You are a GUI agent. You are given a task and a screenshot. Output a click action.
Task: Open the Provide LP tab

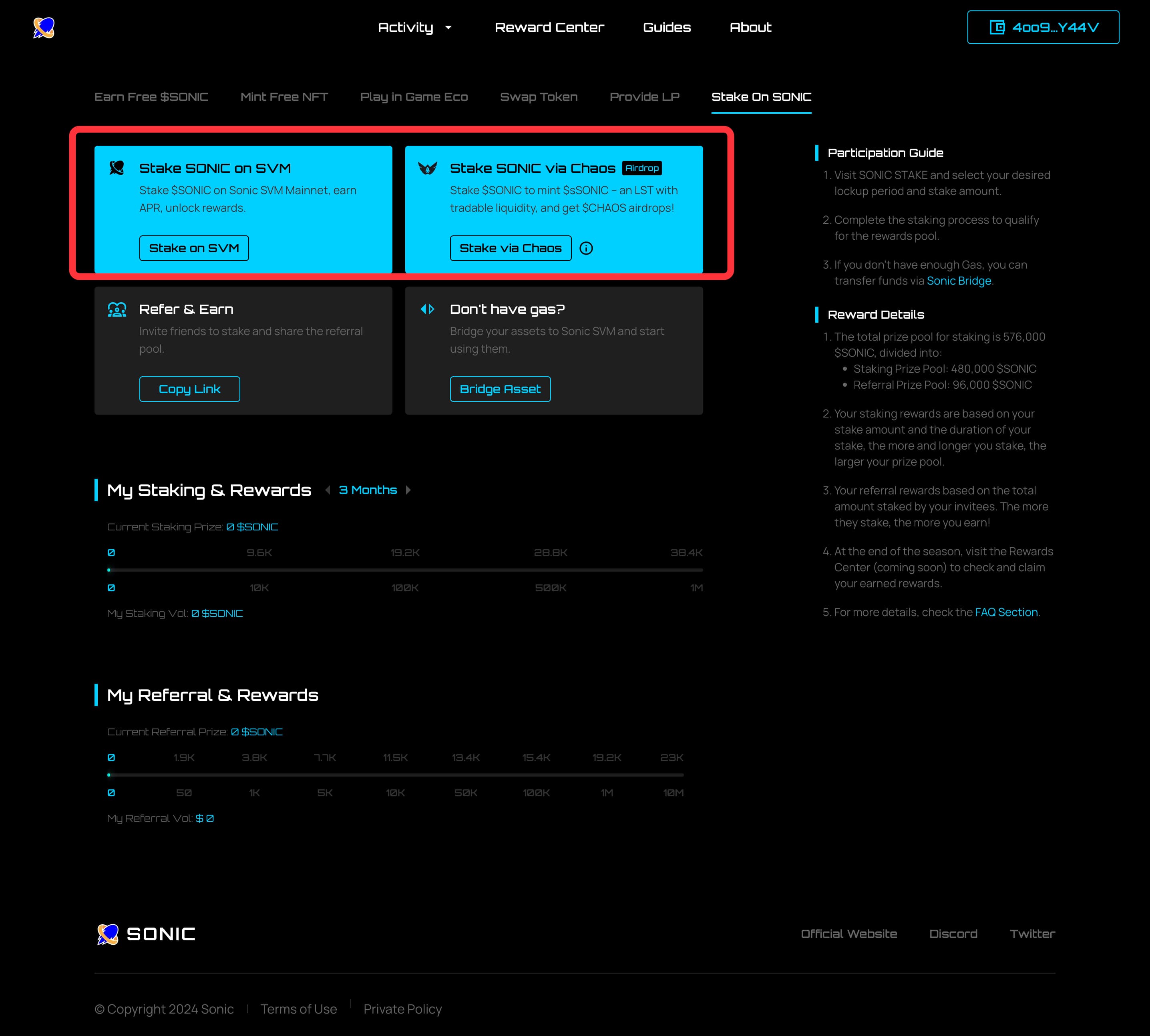coord(644,97)
